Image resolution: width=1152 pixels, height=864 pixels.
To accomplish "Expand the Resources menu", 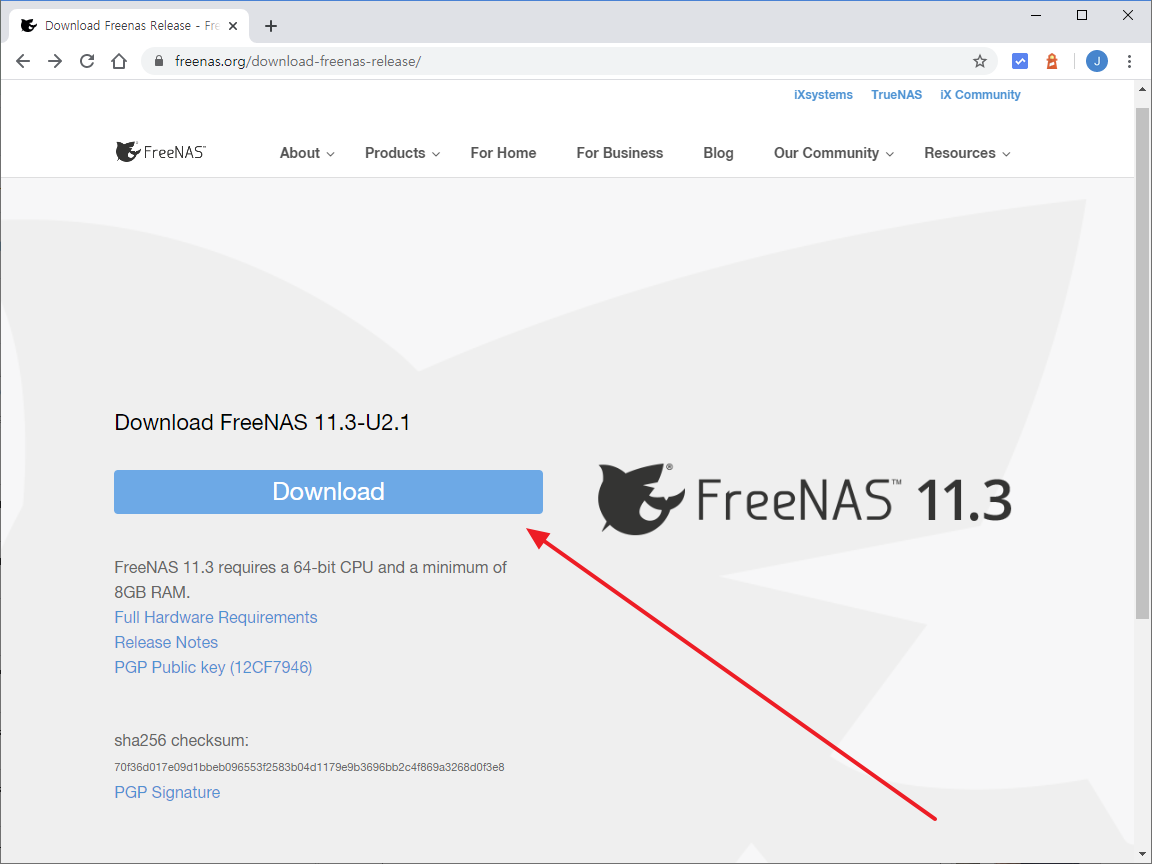I will coord(968,153).
